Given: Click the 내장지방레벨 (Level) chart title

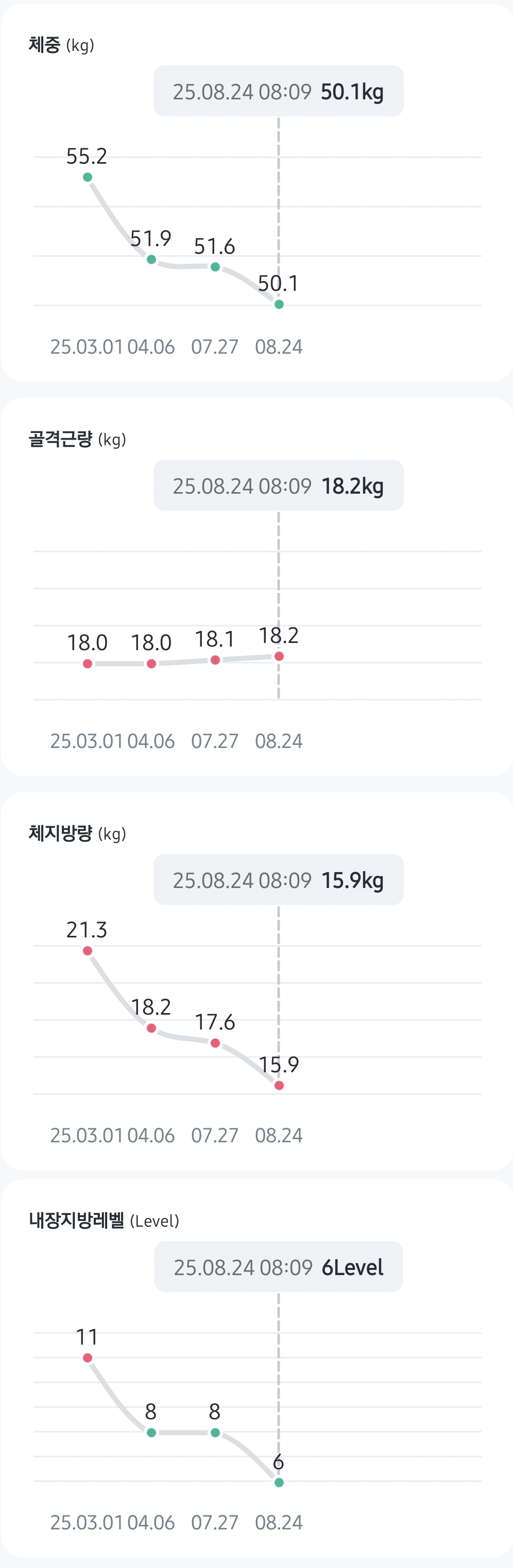Looking at the screenshot, I should click(104, 1221).
